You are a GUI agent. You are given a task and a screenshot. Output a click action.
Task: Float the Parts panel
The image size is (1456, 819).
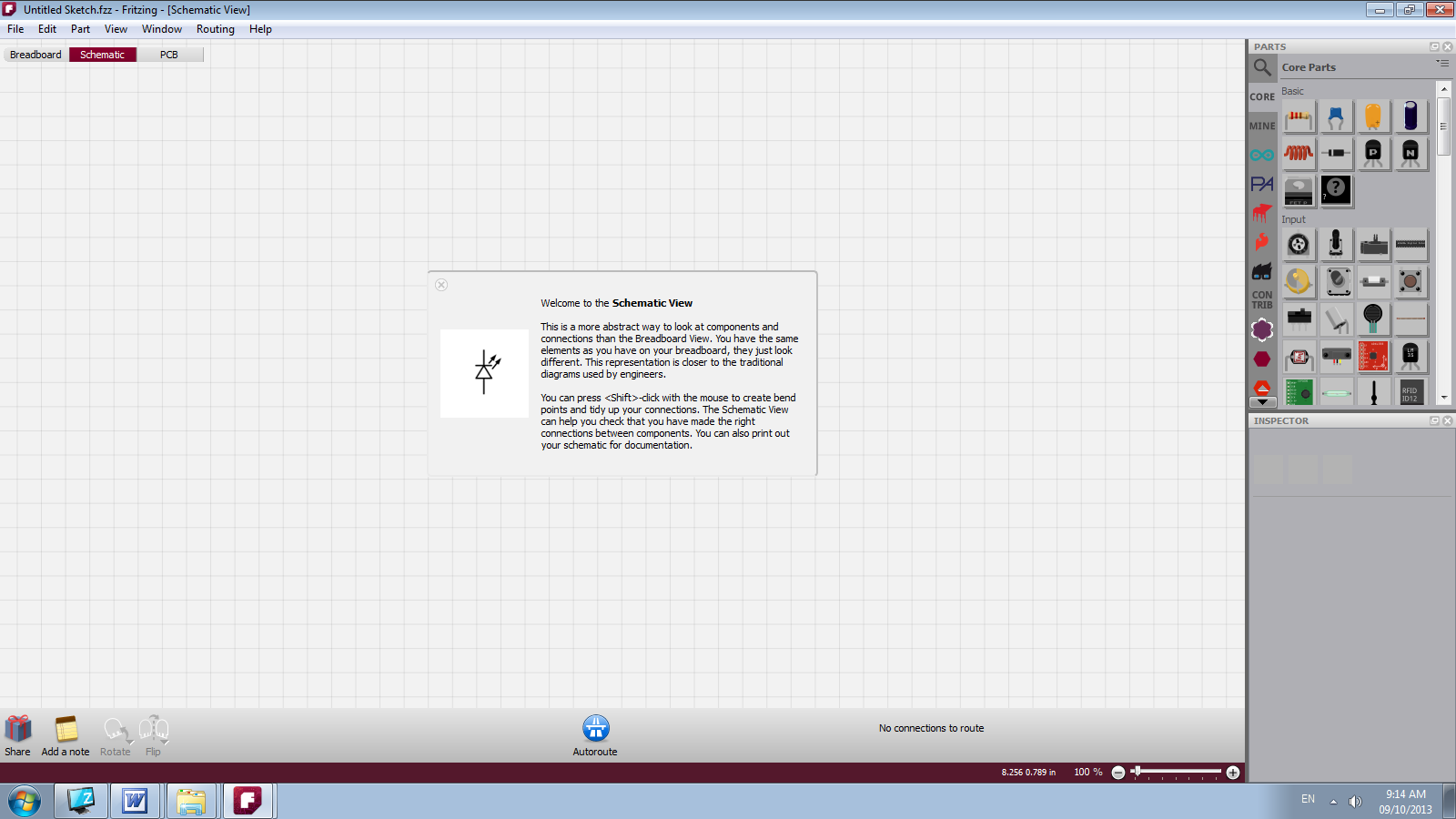coord(1435,46)
